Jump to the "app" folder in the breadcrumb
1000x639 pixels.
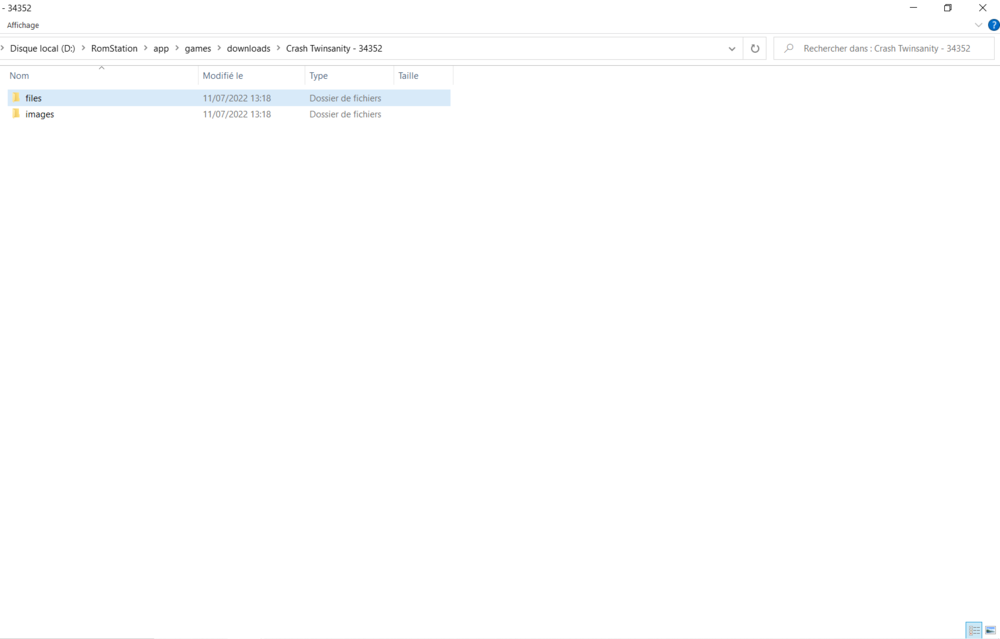[x=161, y=48]
